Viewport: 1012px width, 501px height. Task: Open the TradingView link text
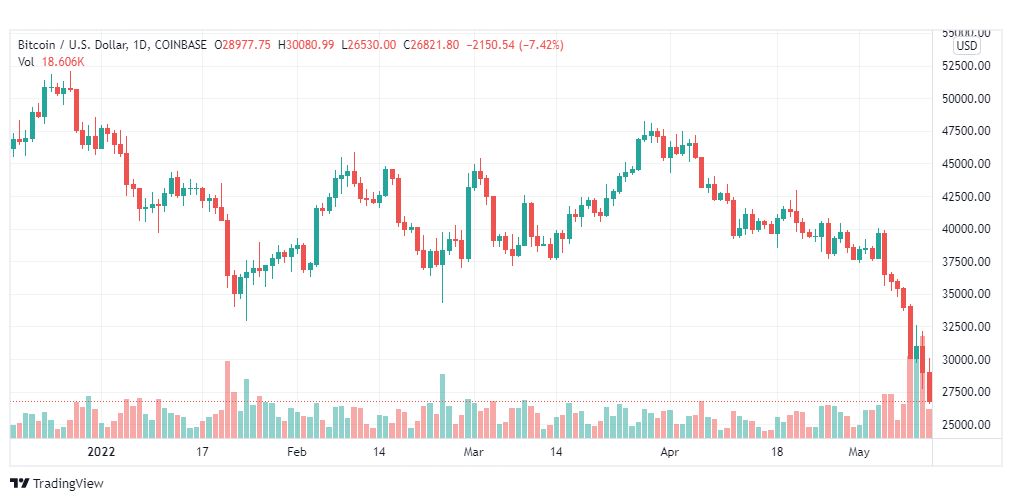(x=68, y=484)
